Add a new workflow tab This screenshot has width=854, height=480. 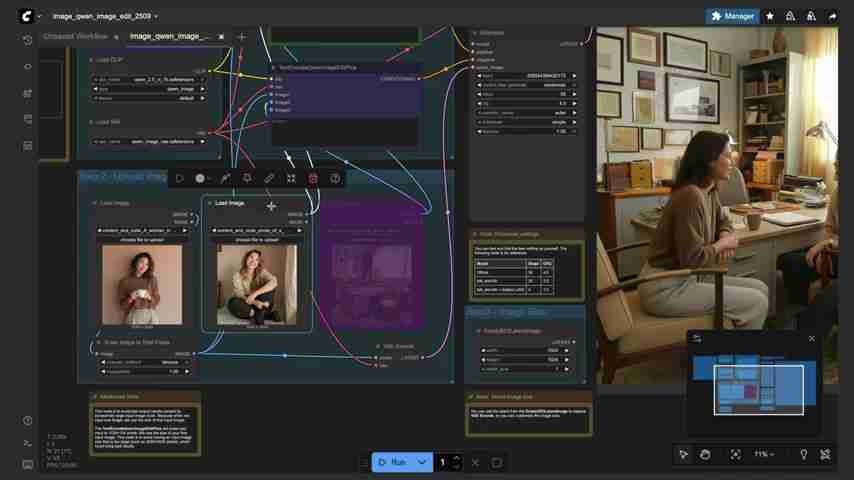click(241, 37)
